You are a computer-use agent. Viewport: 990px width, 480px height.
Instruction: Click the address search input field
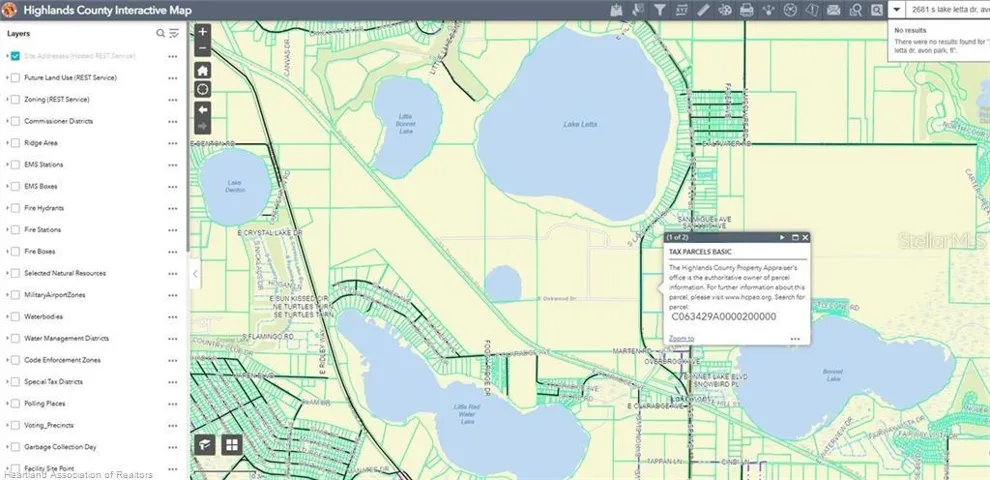948,9
